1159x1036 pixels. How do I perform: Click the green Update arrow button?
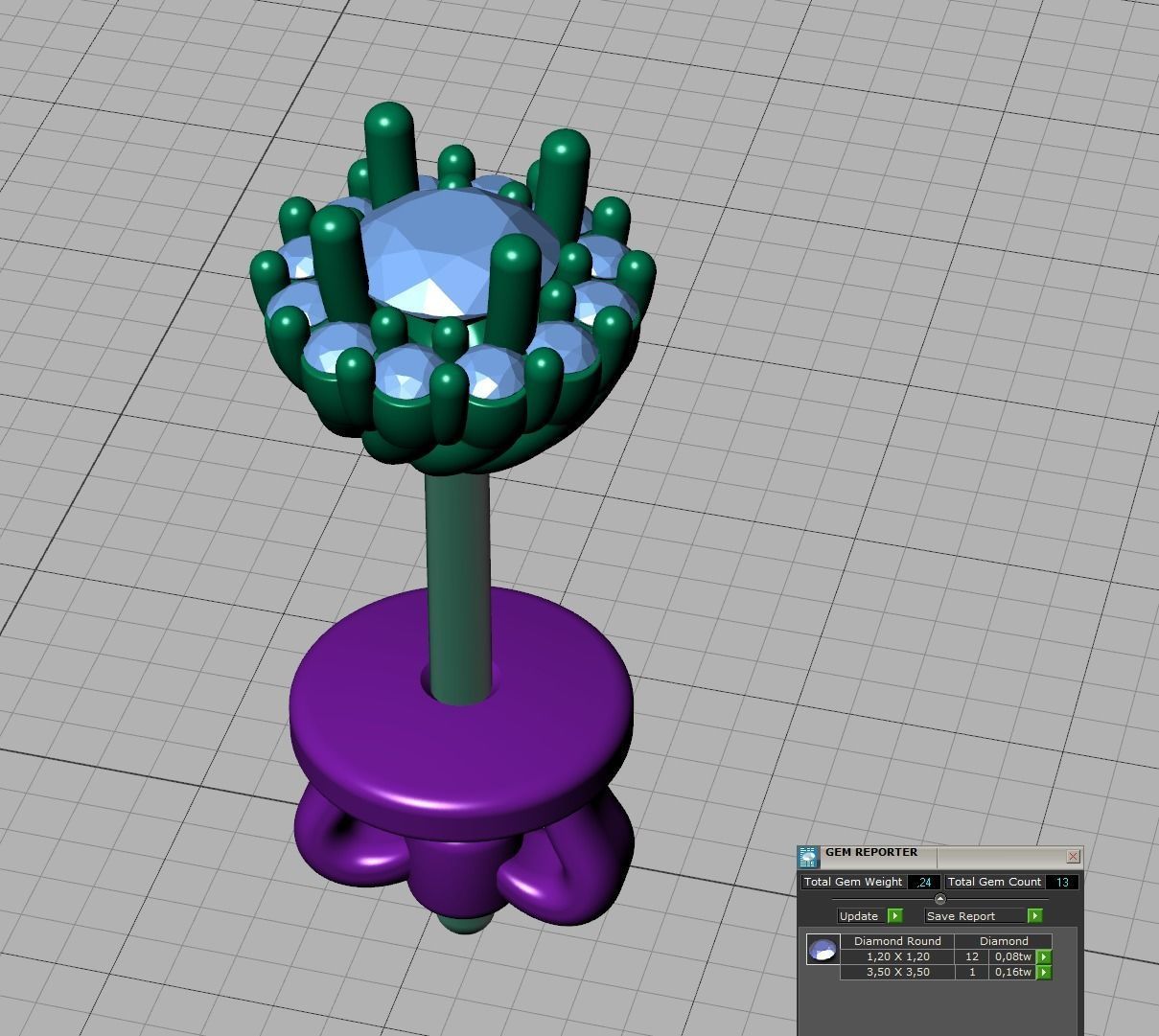[x=895, y=915]
